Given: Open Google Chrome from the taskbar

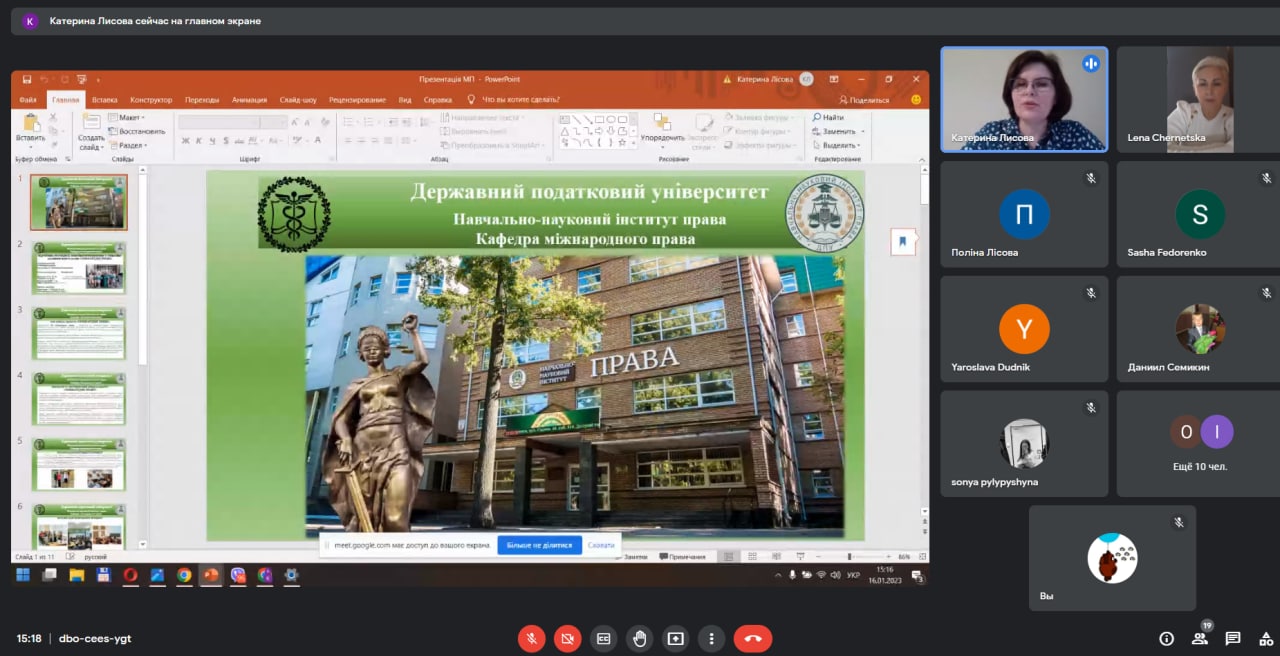Looking at the screenshot, I should click(x=184, y=575).
